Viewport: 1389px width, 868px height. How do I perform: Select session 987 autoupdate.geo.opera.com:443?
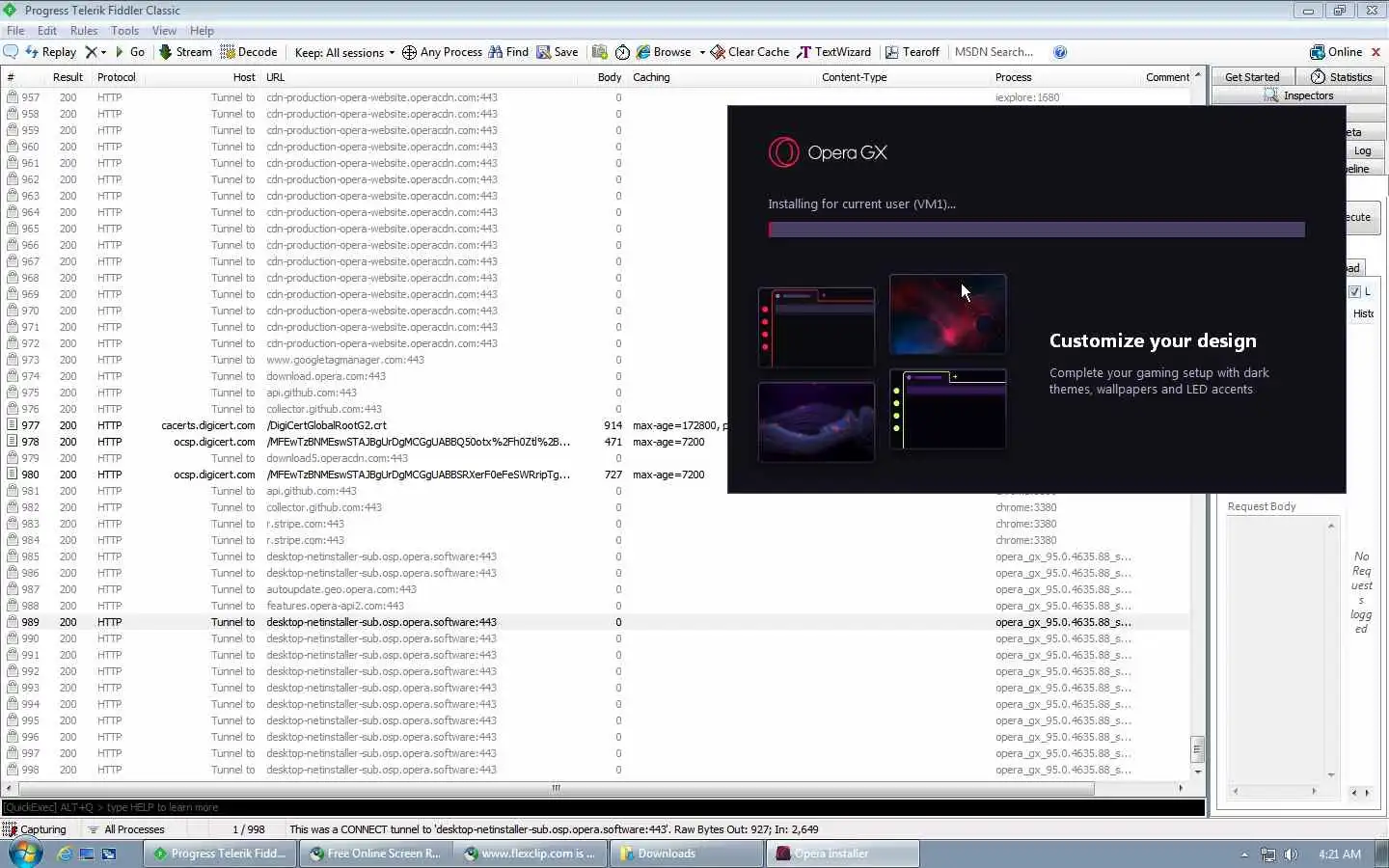(596, 589)
